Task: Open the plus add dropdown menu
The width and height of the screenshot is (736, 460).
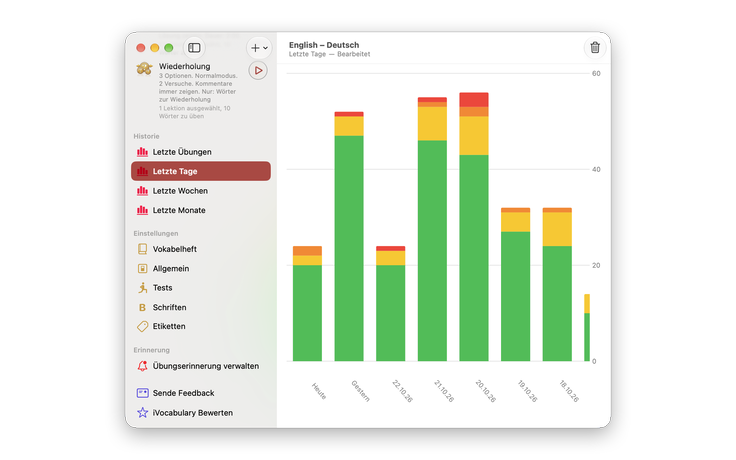Action: (x=259, y=47)
